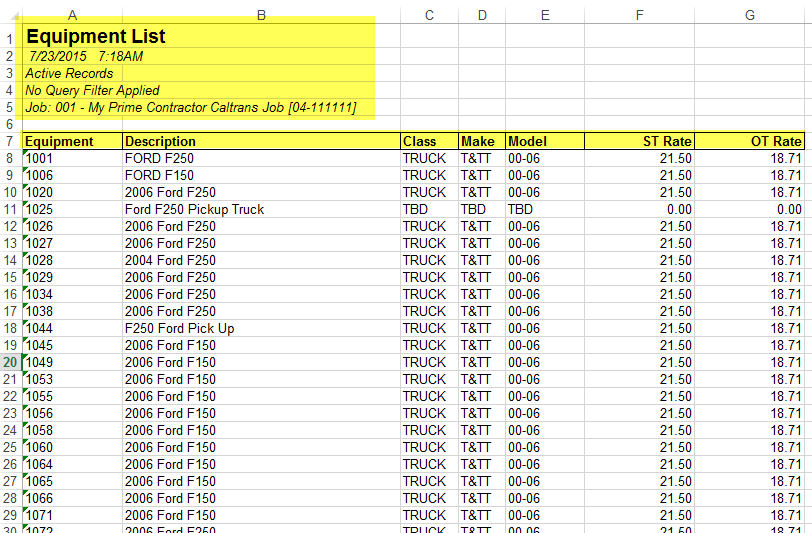
Task: Click equipment number 1056 cell
Action: (72, 413)
